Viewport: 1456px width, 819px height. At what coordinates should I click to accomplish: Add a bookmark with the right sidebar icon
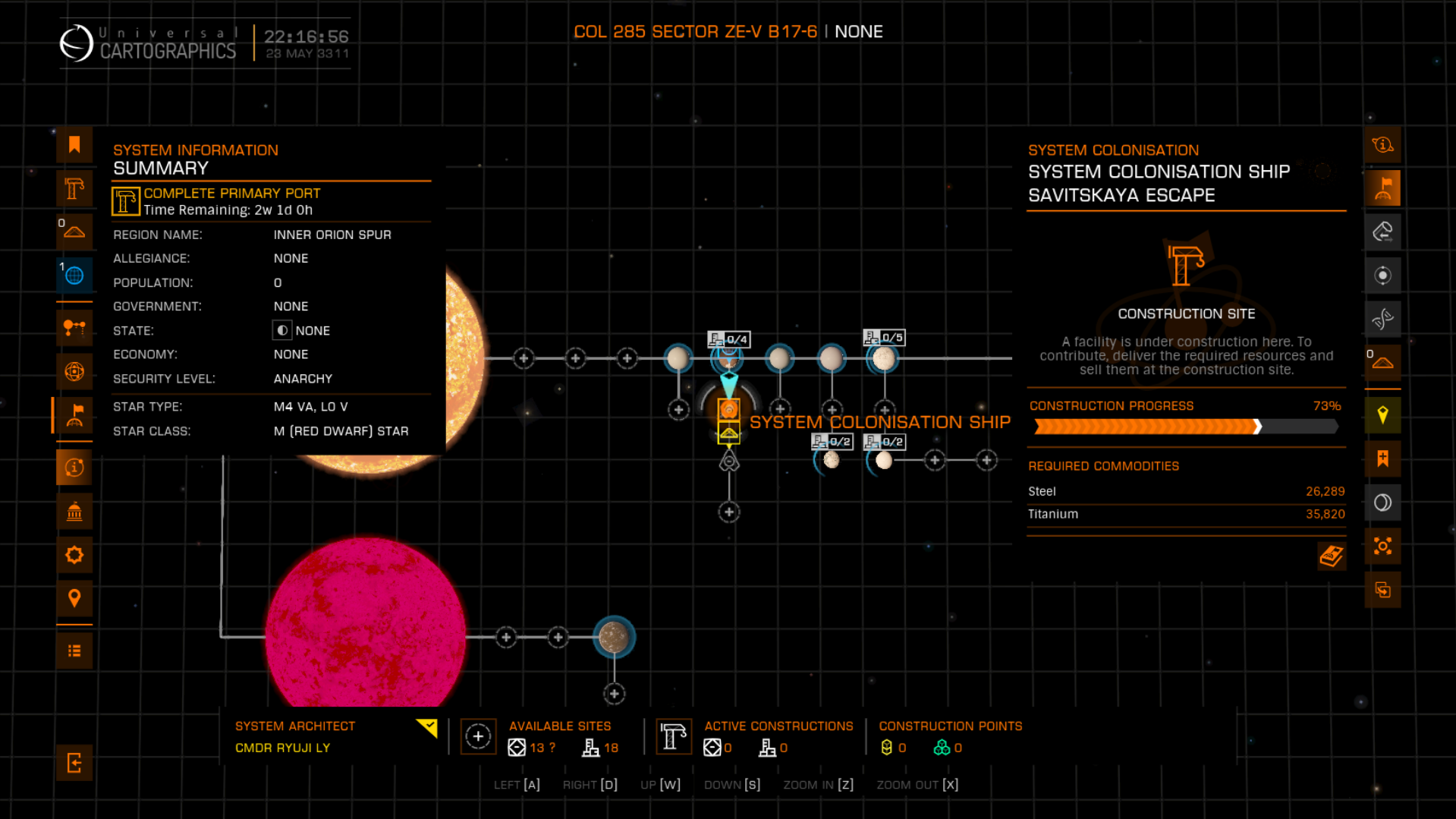tap(1382, 458)
